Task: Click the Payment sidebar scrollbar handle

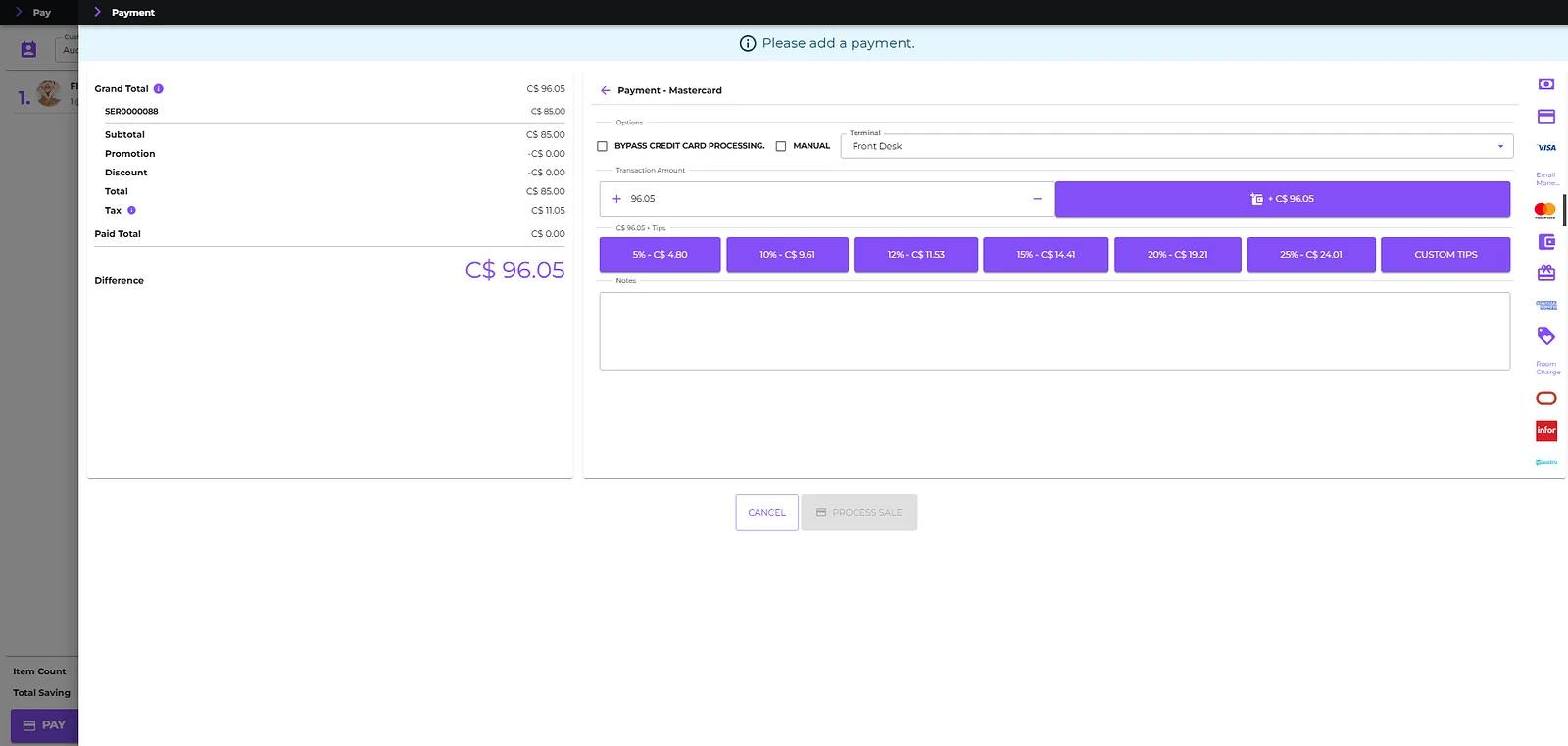Action: point(1564,210)
